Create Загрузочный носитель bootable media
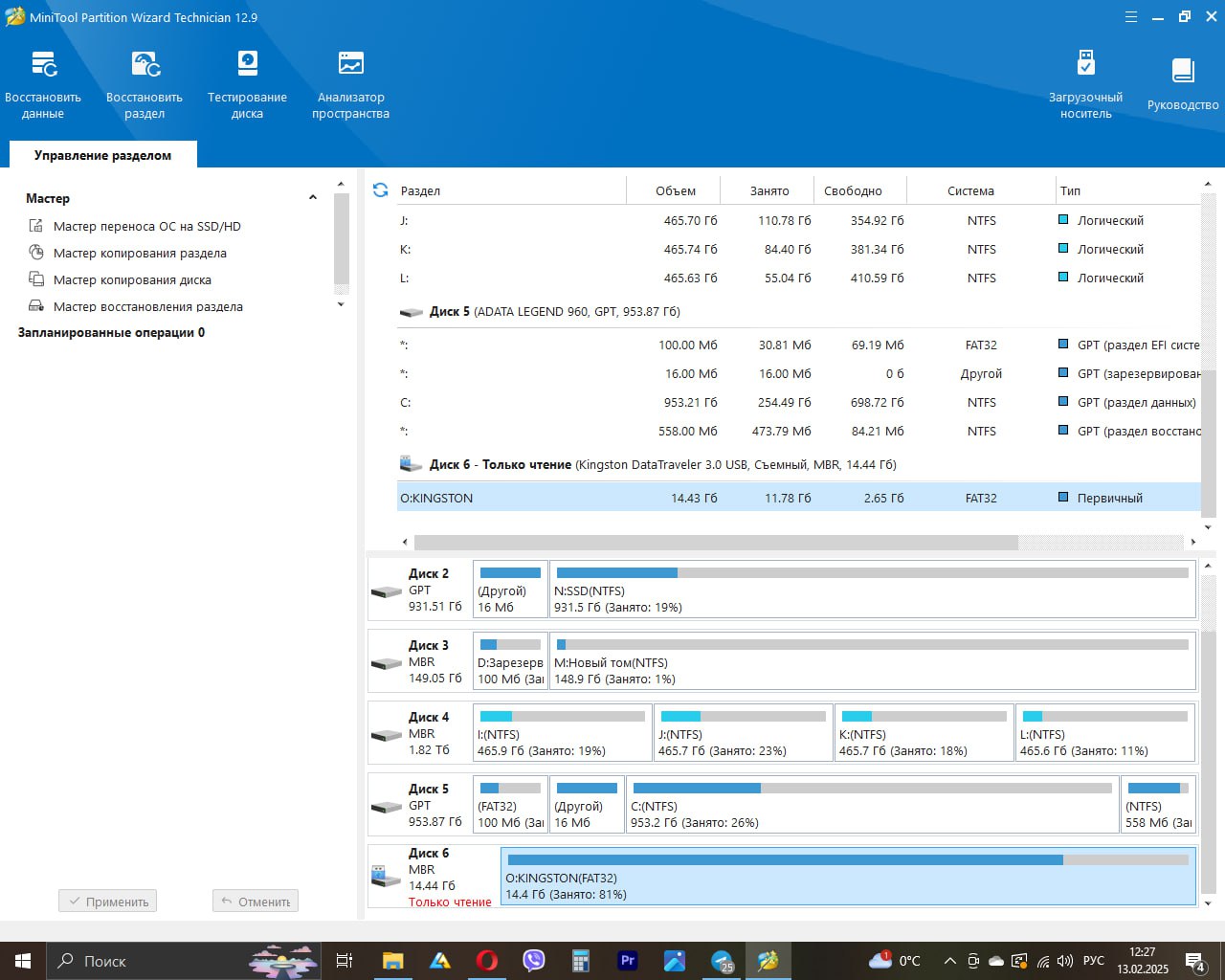 [x=1085, y=85]
